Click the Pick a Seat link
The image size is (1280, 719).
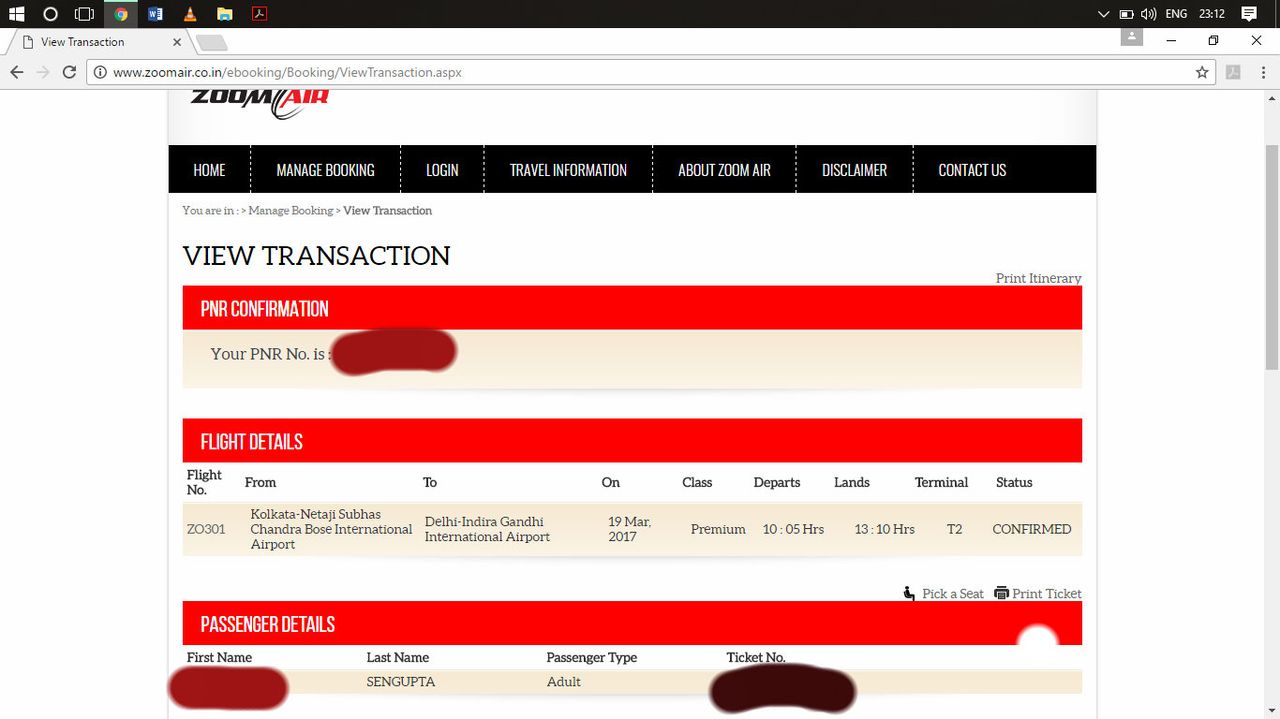(952, 594)
